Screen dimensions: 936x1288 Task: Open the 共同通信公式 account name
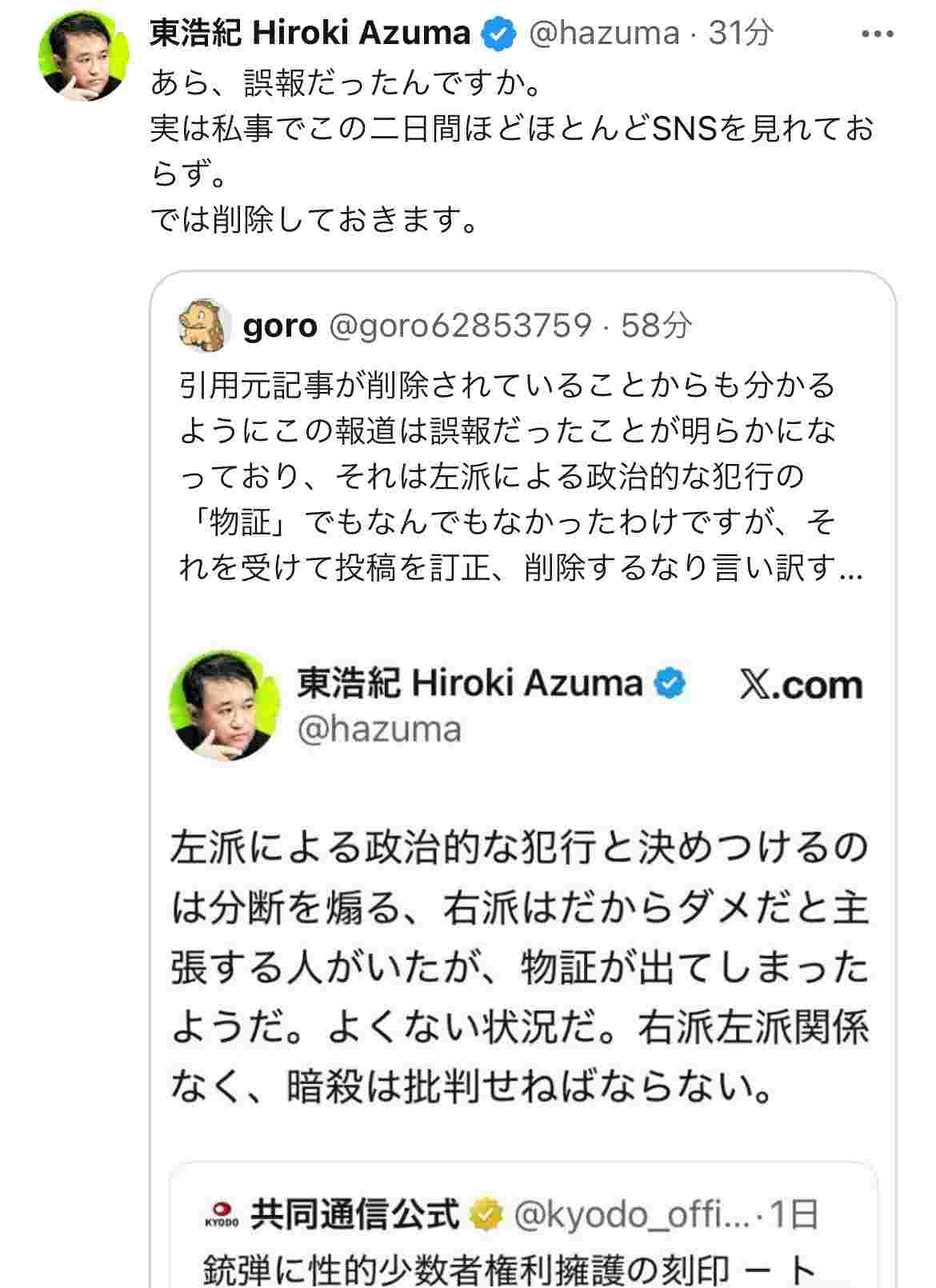coord(355,1214)
